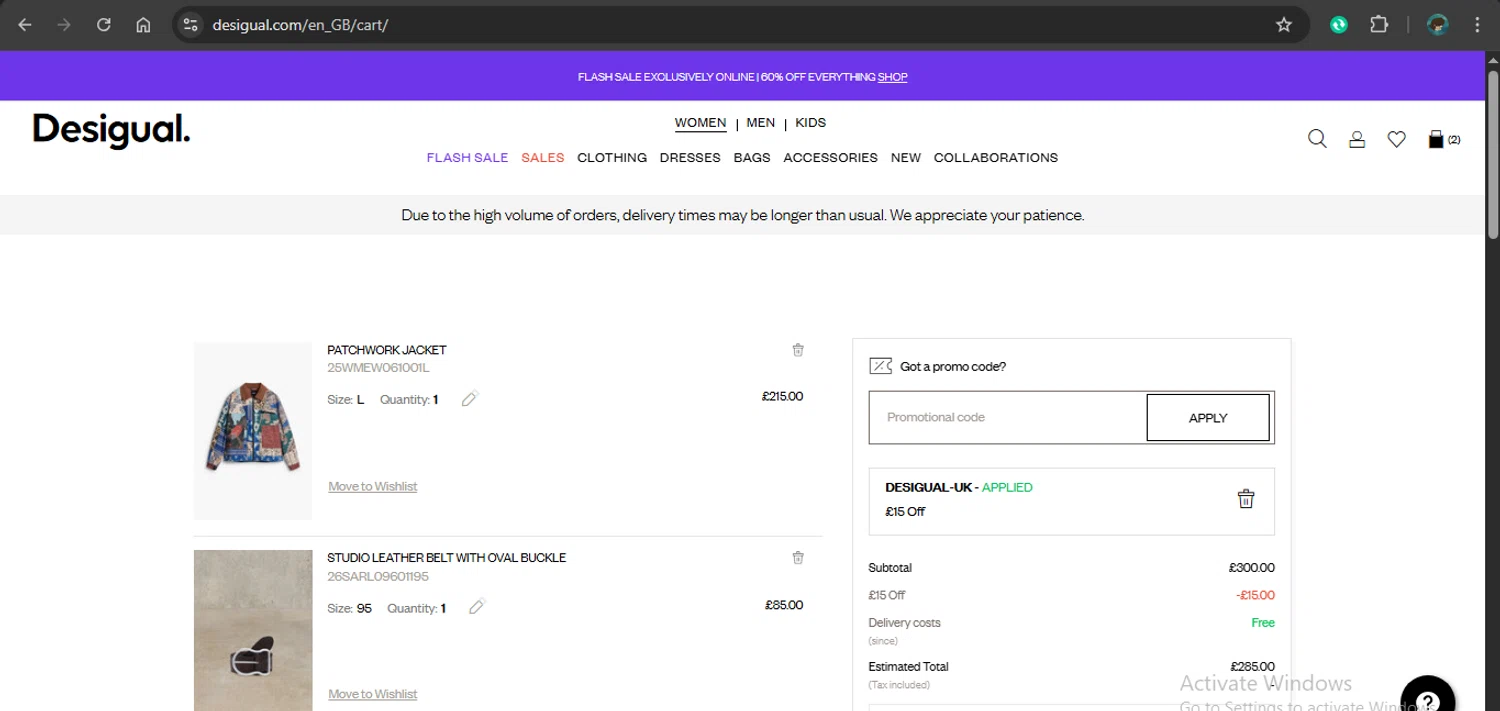Open the green Grammarly extension icon
The height and width of the screenshot is (711, 1500).
pyautogui.click(x=1339, y=25)
